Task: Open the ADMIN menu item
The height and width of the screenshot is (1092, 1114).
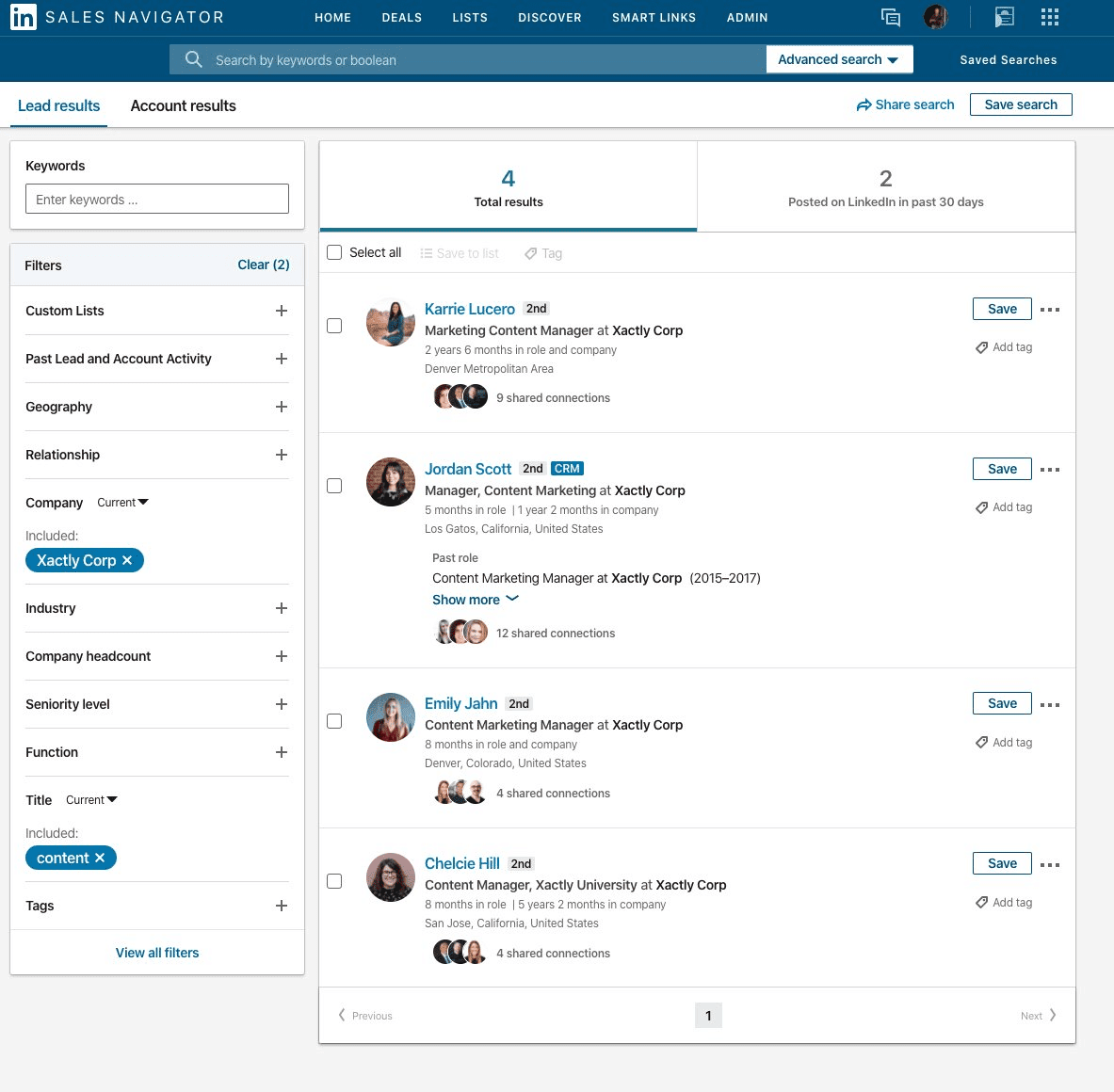Action: 747,18
